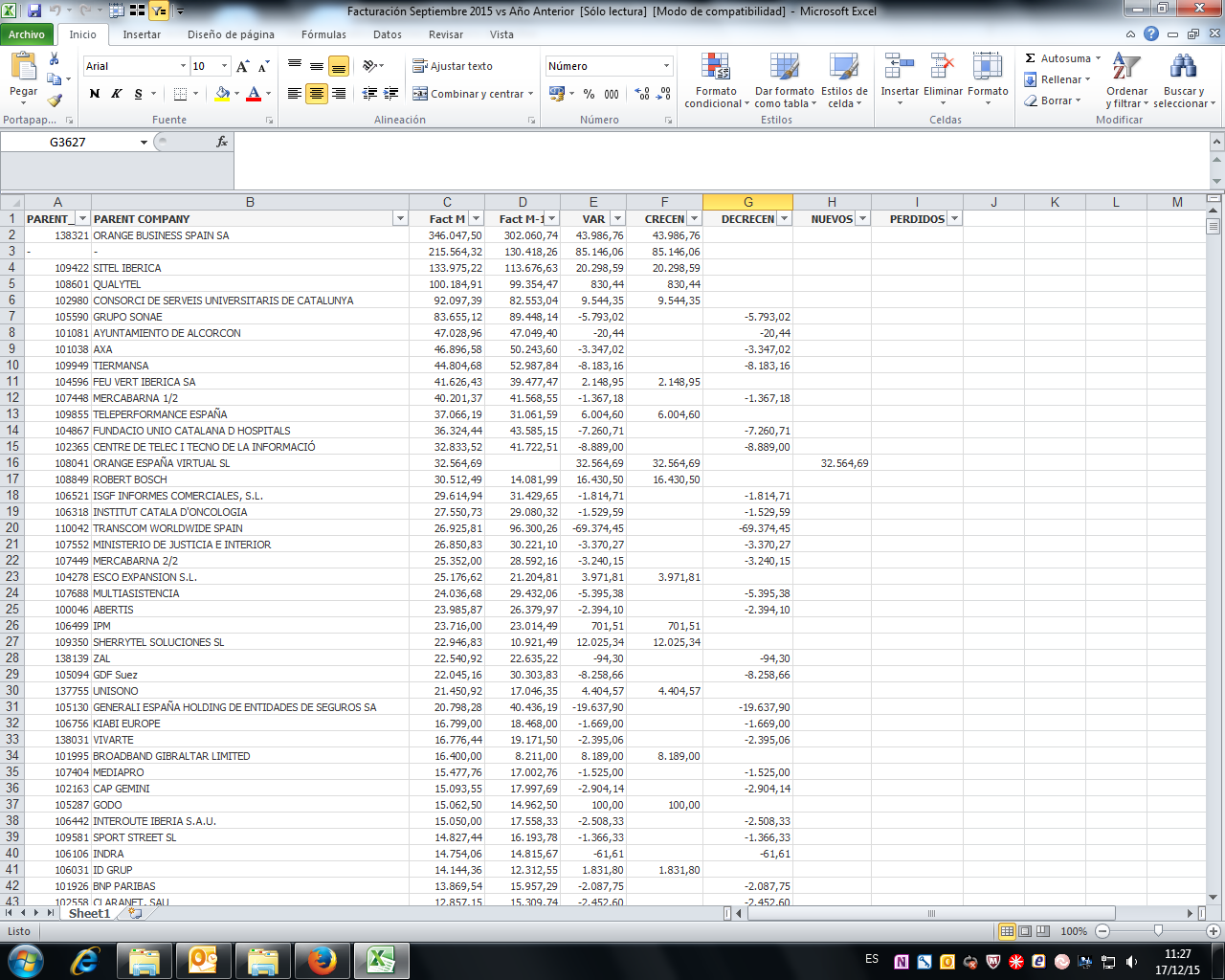This screenshot has width=1225, height=980.
Task: Click the decrease indent icon
Action: [x=369, y=94]
